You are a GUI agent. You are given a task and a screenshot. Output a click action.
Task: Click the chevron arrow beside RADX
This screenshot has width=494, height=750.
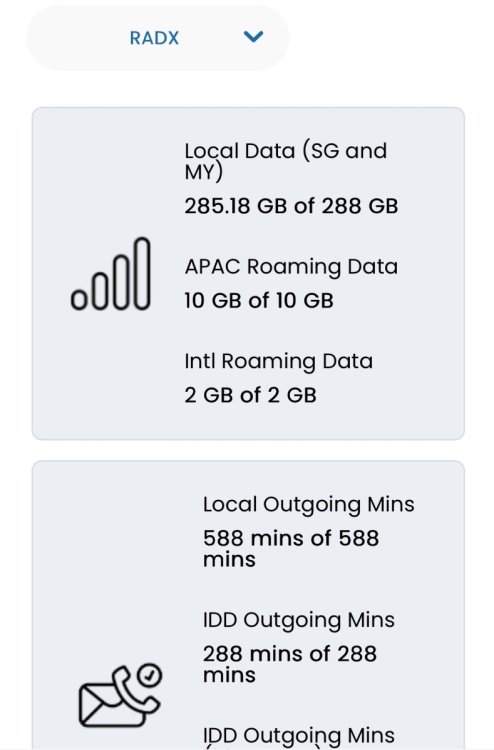(x=253, y=36)
